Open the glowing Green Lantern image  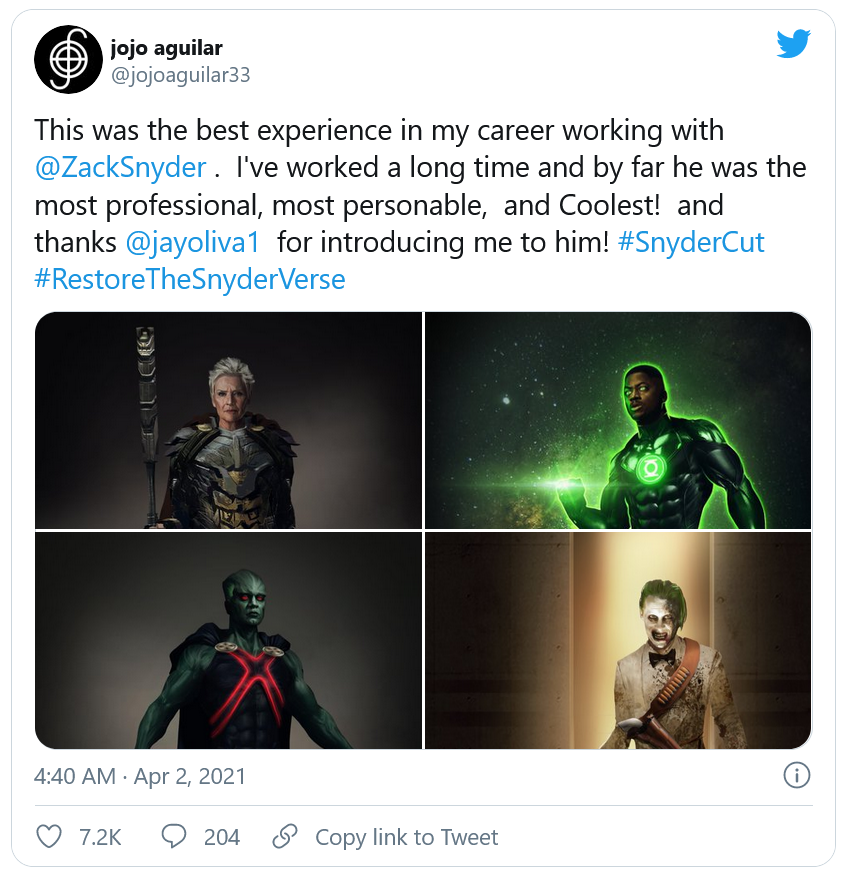point(618,420)
